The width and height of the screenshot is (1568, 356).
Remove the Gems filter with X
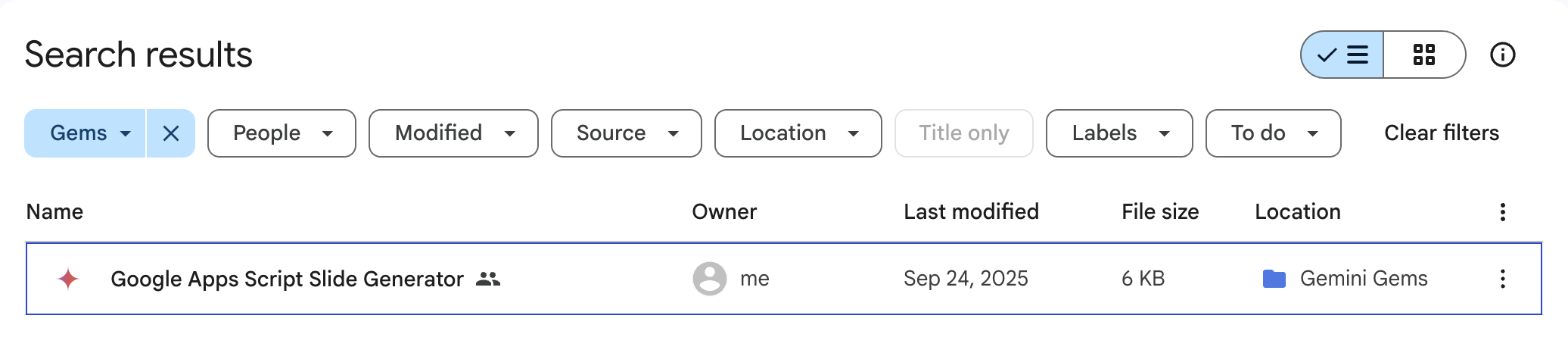171,133
